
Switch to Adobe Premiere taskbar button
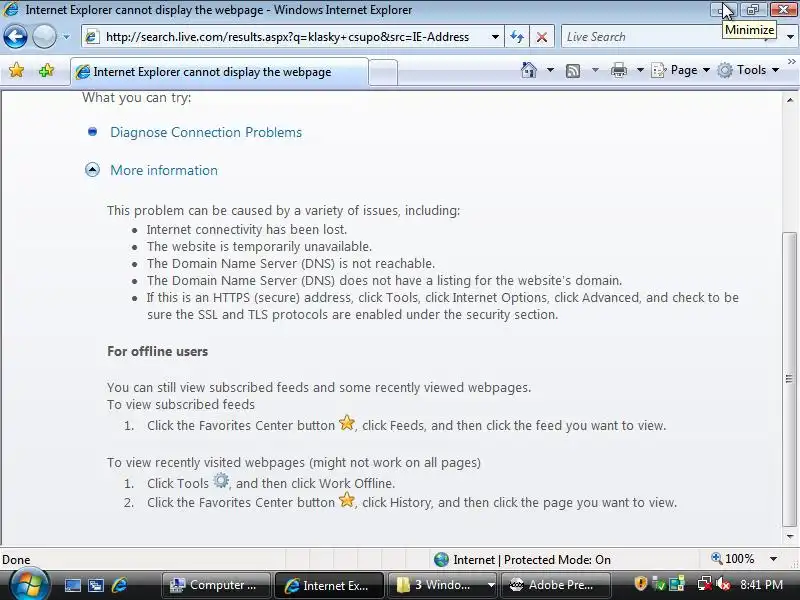[555, 585]
